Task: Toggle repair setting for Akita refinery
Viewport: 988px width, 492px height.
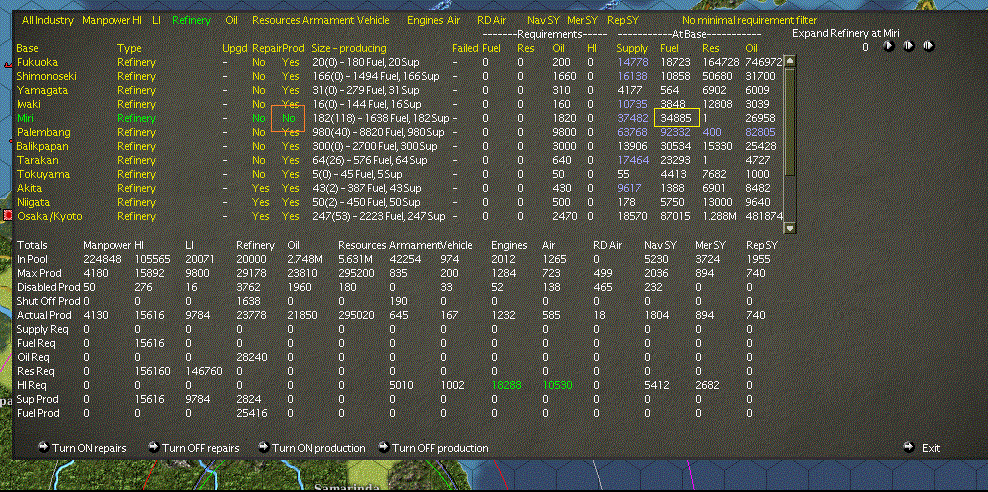Action: click(x=261, y=188)
